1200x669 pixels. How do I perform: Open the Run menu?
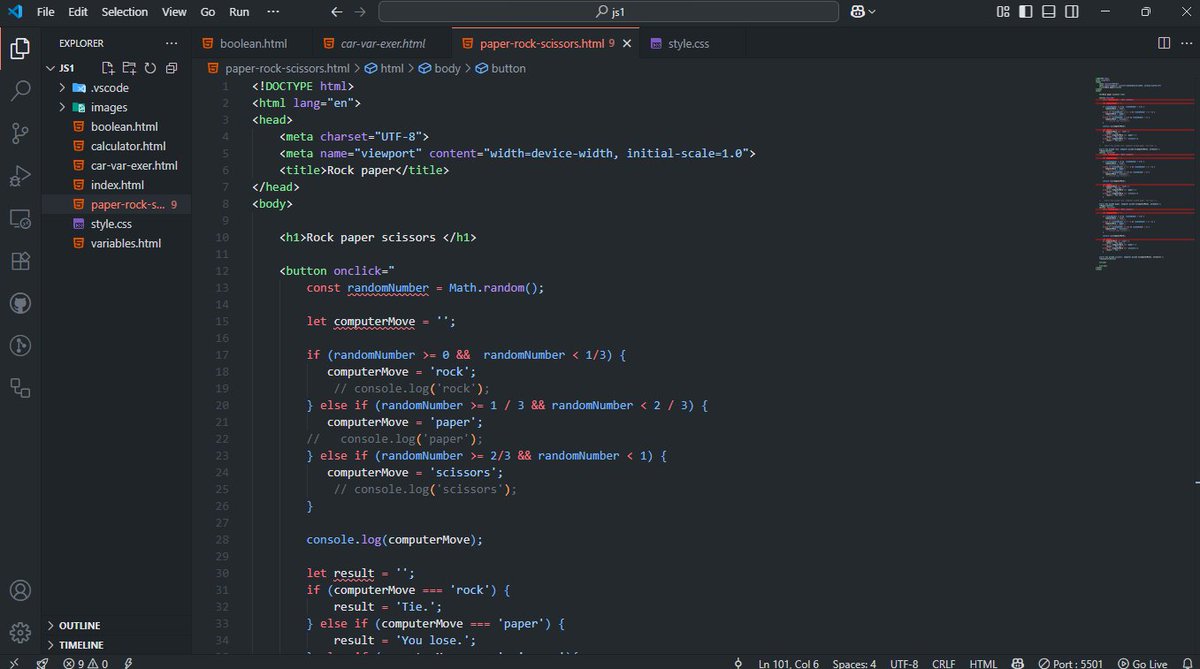point(238,12)
